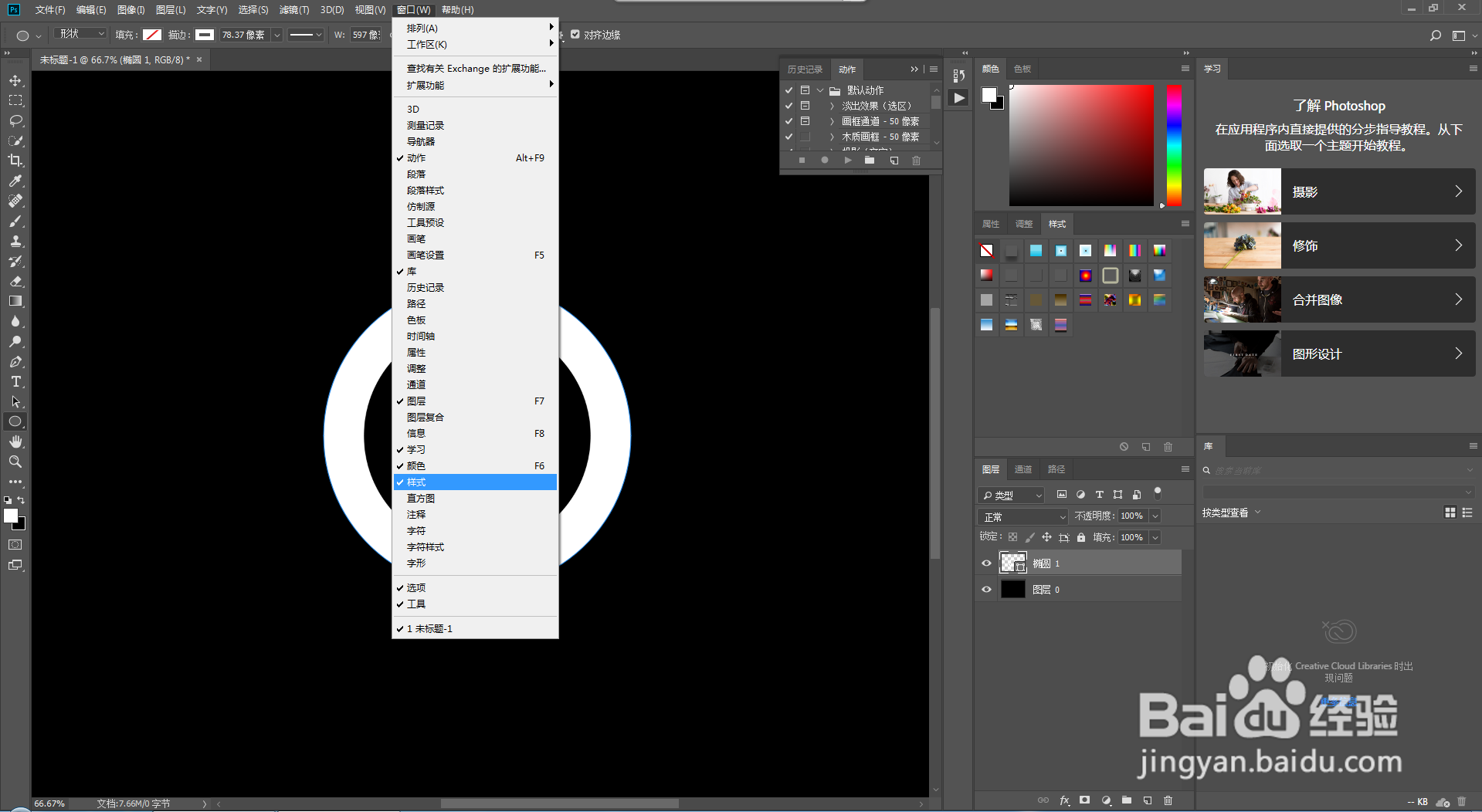The image size is (1482, 812).
Task: Open the 文件(F) menu
Action: point(50,10)
